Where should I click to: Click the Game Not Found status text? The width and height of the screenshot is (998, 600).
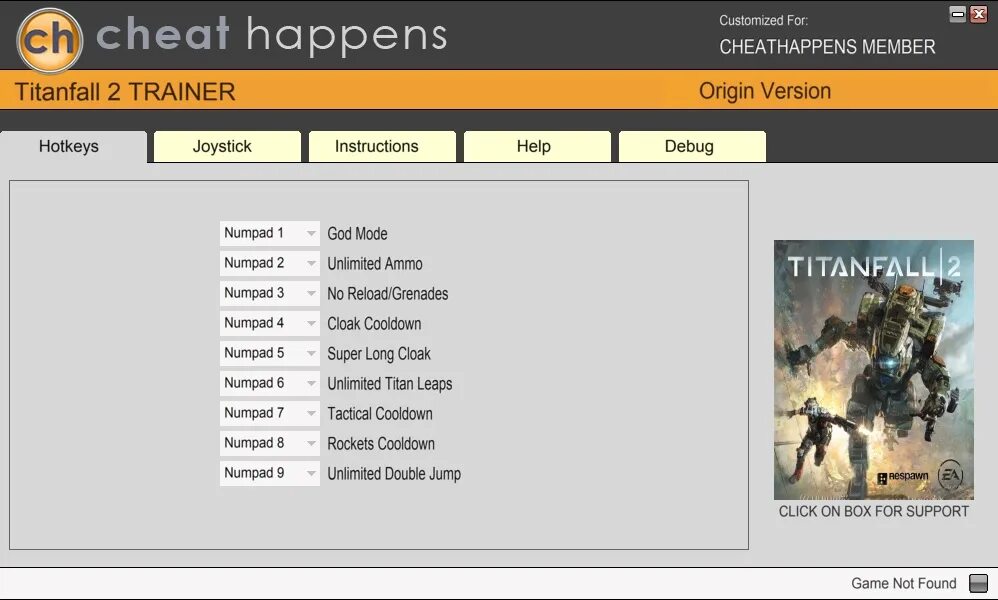click(904, 583)
